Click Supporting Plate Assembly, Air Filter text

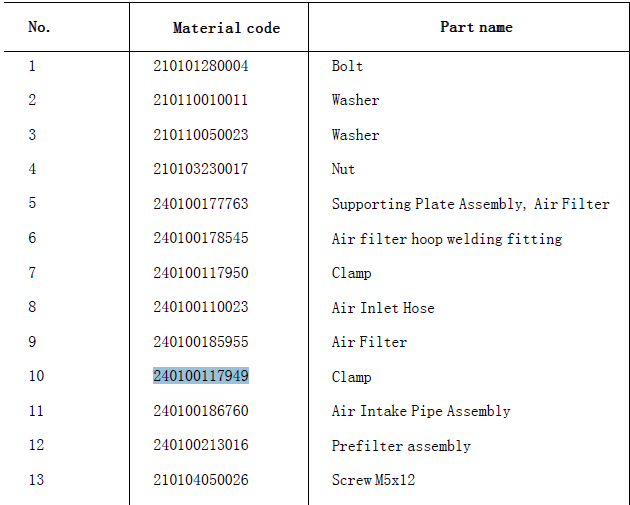tap(470, 204)
